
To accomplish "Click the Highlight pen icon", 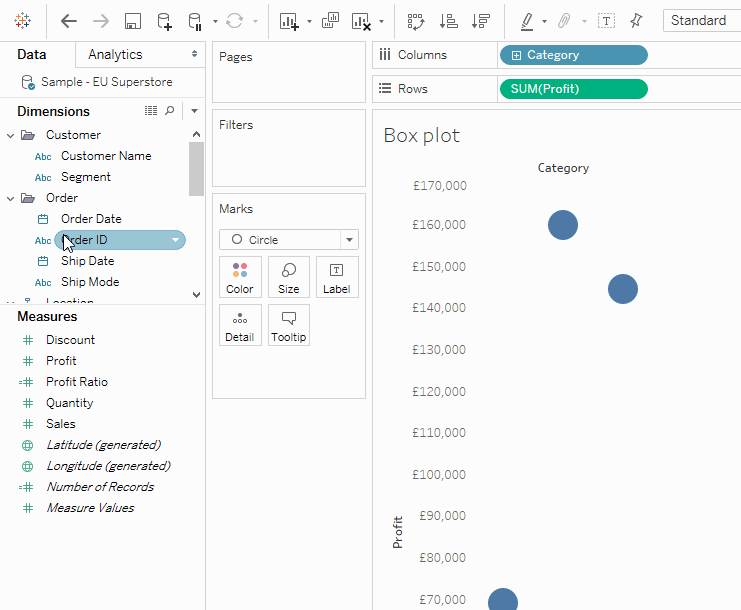I will pyautogui.click(x=527, y=21).
